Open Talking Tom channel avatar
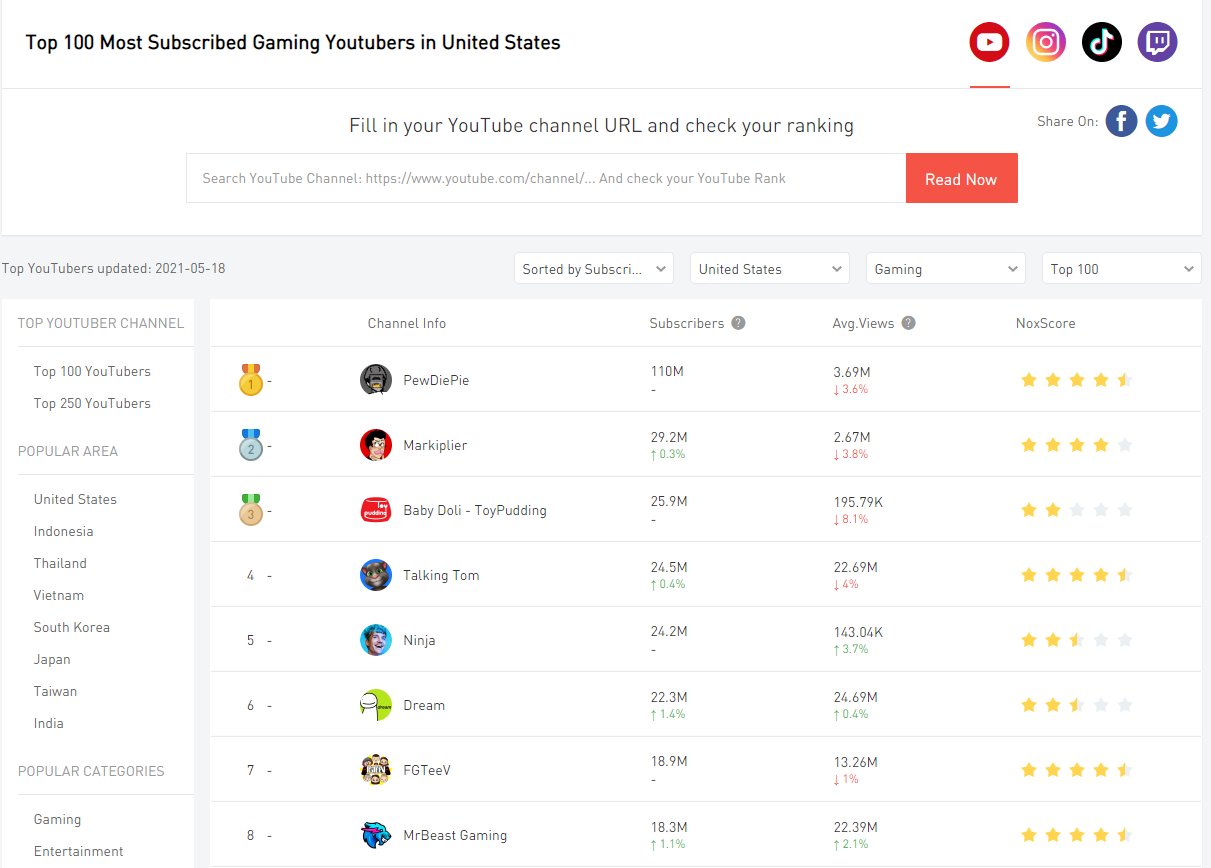The height and width of the screenshot is (868, 1211). point(375,575)
